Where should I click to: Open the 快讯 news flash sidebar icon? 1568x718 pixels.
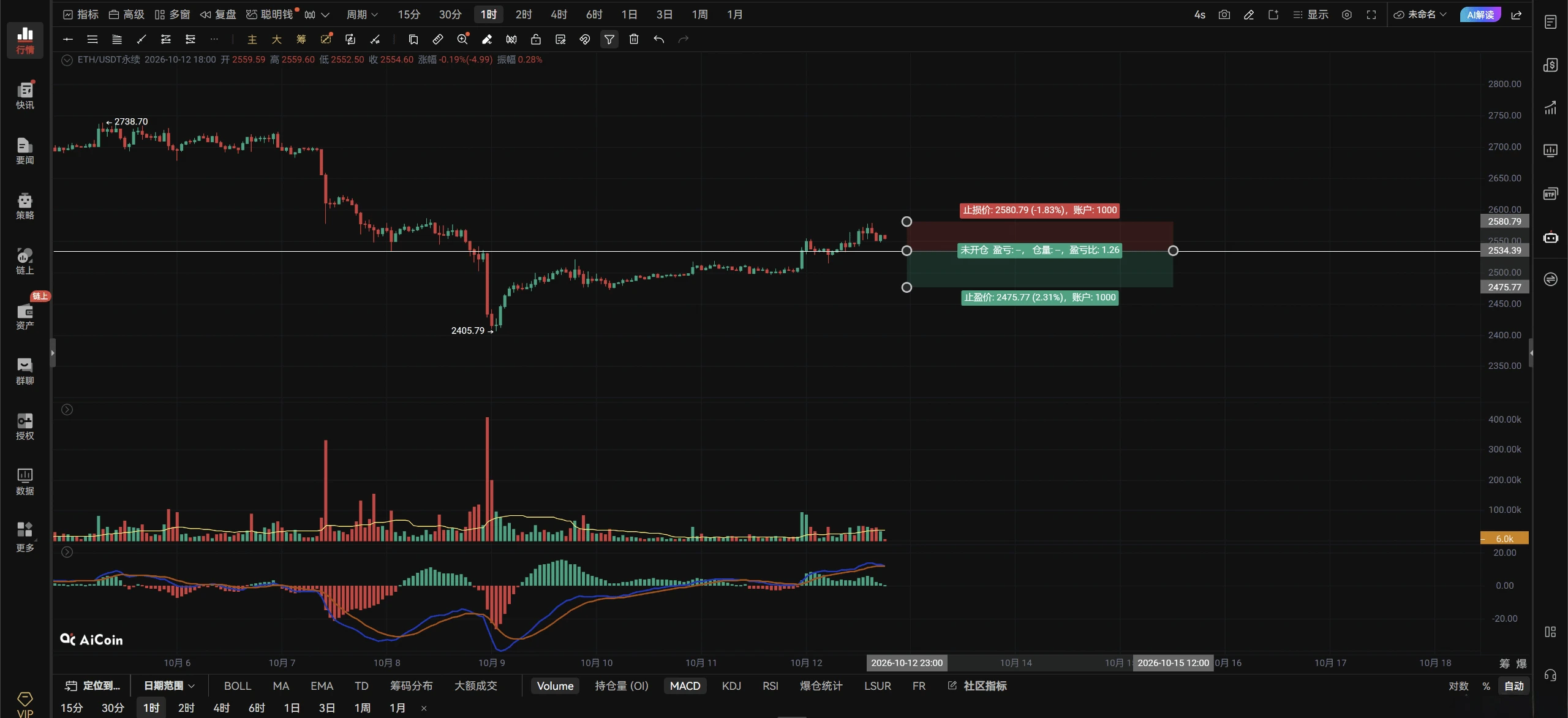(x=25, y=95)
